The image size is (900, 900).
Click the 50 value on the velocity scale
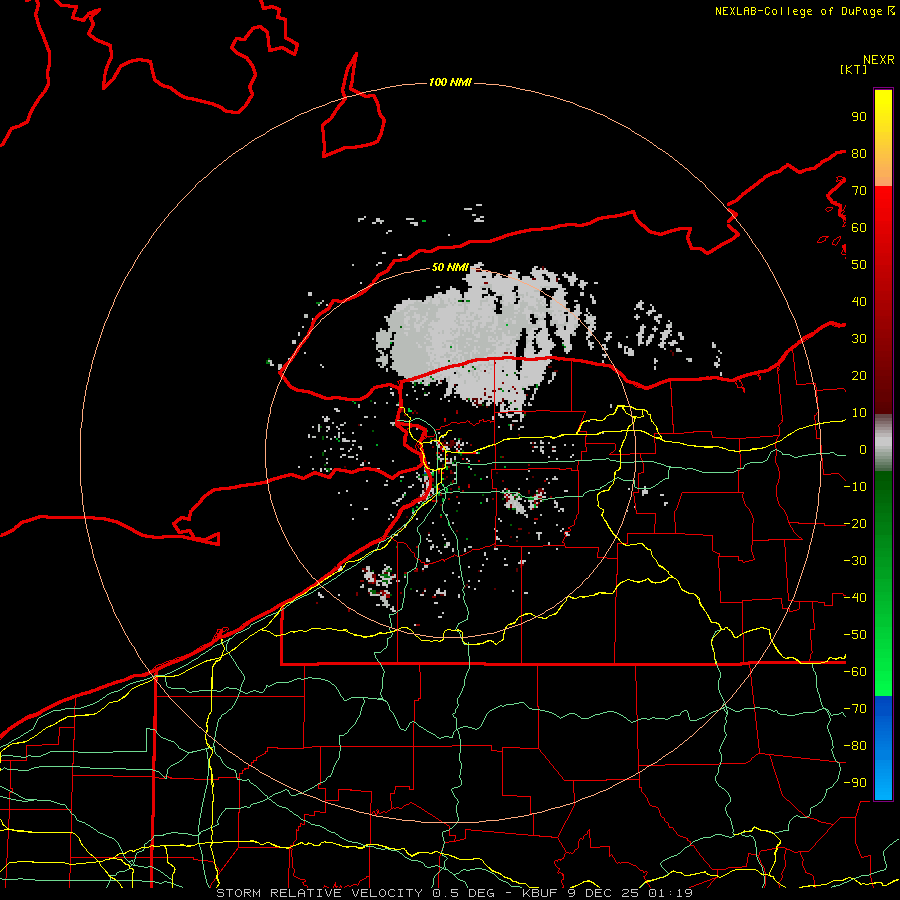click(859, 265)
